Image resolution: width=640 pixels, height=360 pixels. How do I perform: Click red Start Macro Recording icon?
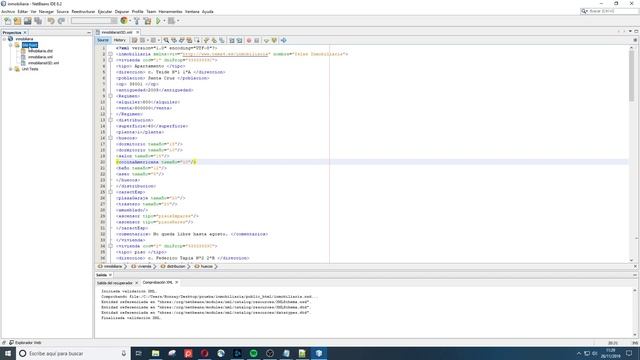(249, 40)
